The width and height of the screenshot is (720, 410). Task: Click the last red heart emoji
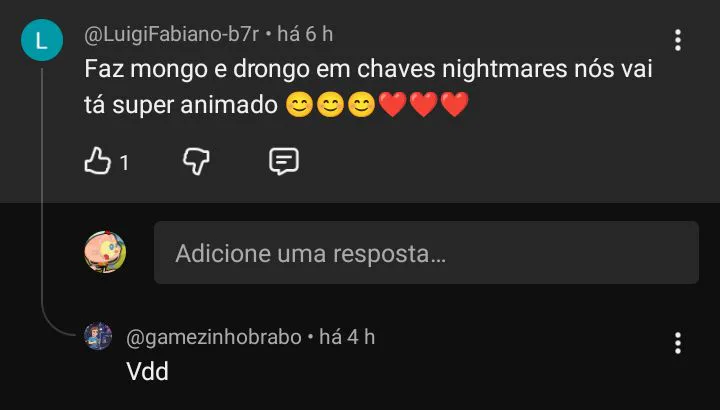454,105
